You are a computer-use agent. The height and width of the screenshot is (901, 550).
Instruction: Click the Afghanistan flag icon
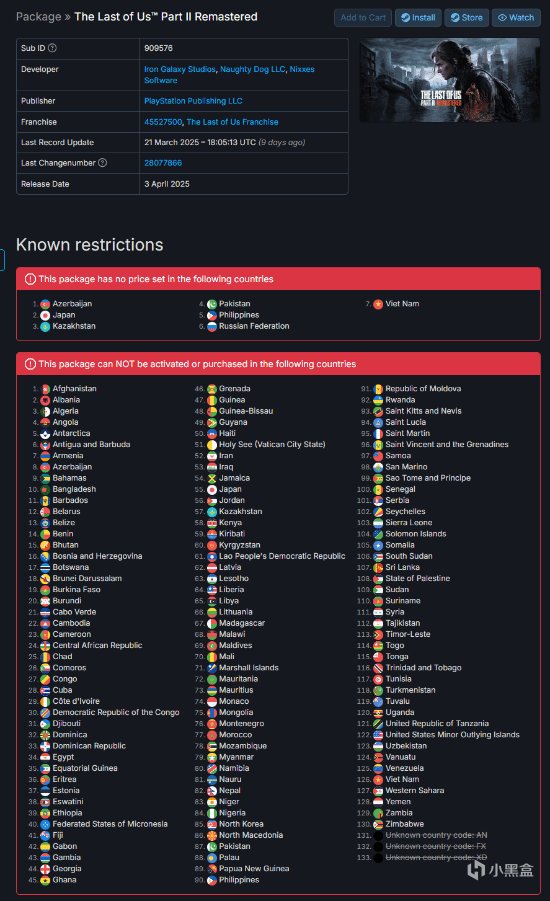tap(45, 389)
